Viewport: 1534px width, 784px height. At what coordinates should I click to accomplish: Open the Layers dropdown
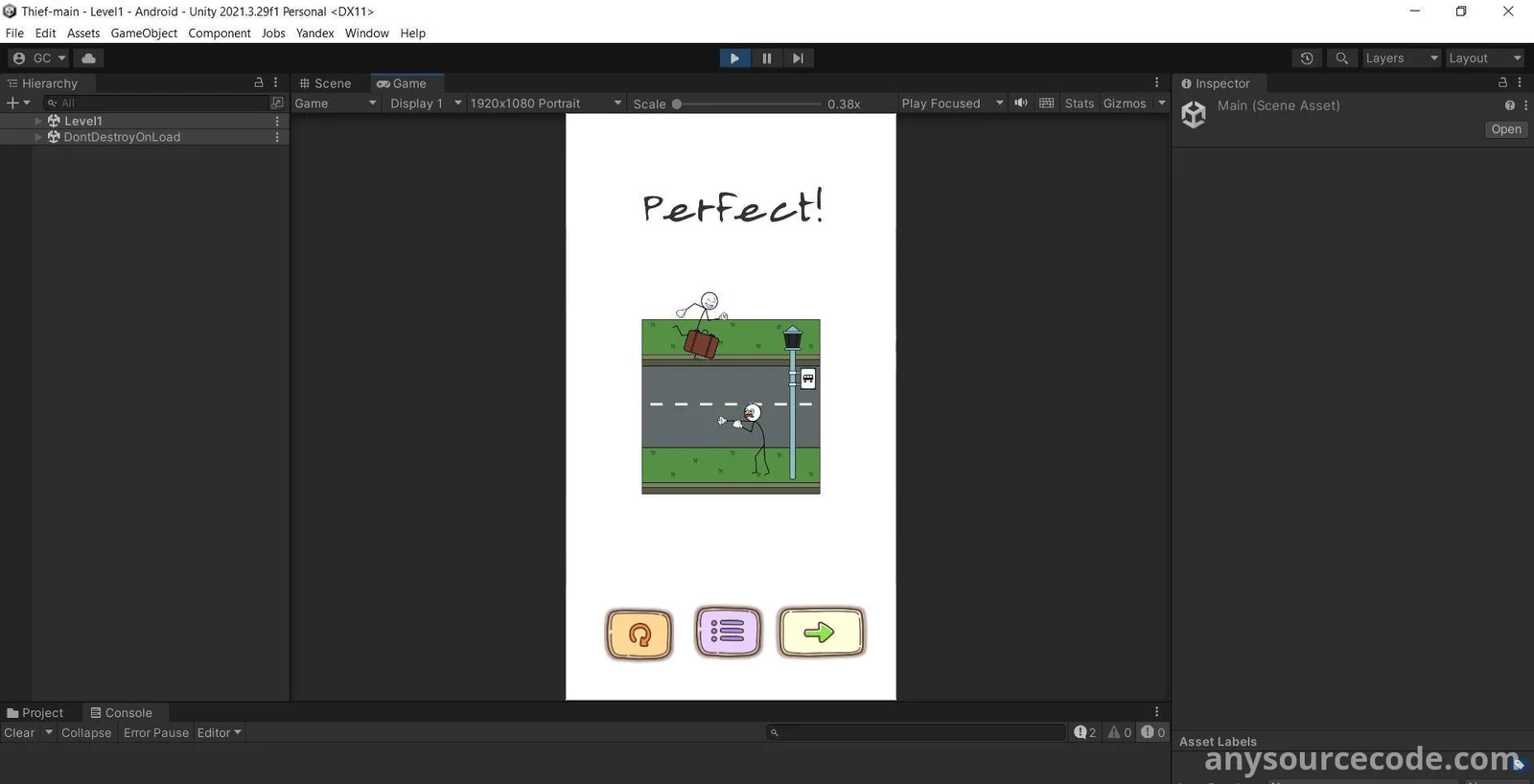[x=1401, y=58]
